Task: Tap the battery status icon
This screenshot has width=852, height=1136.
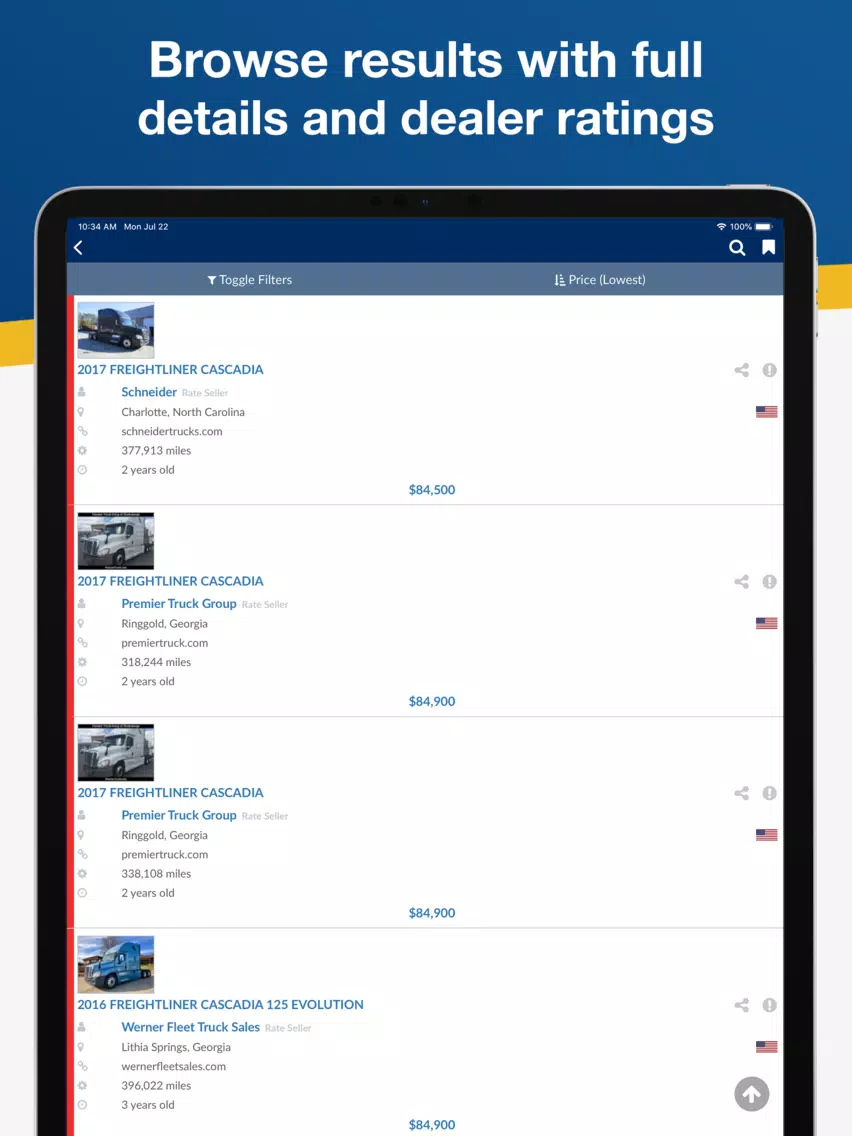Action: (x=764, y=227)
